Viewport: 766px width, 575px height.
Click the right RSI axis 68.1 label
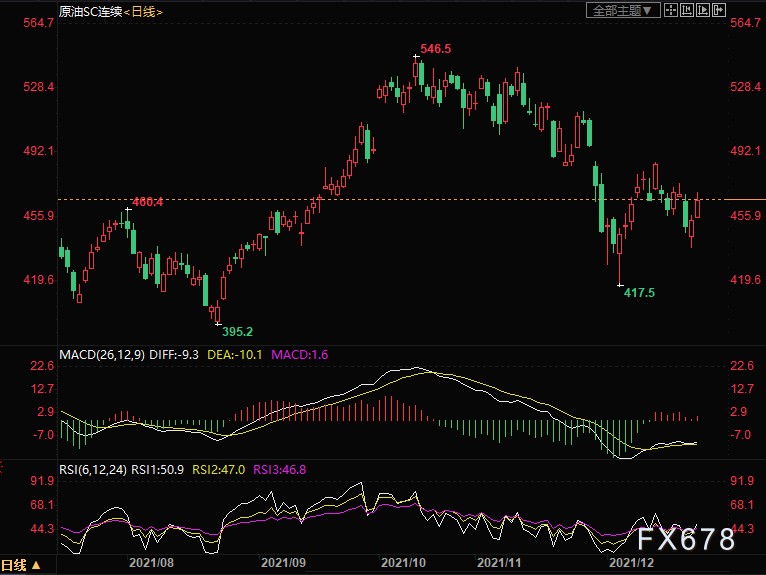742,505
